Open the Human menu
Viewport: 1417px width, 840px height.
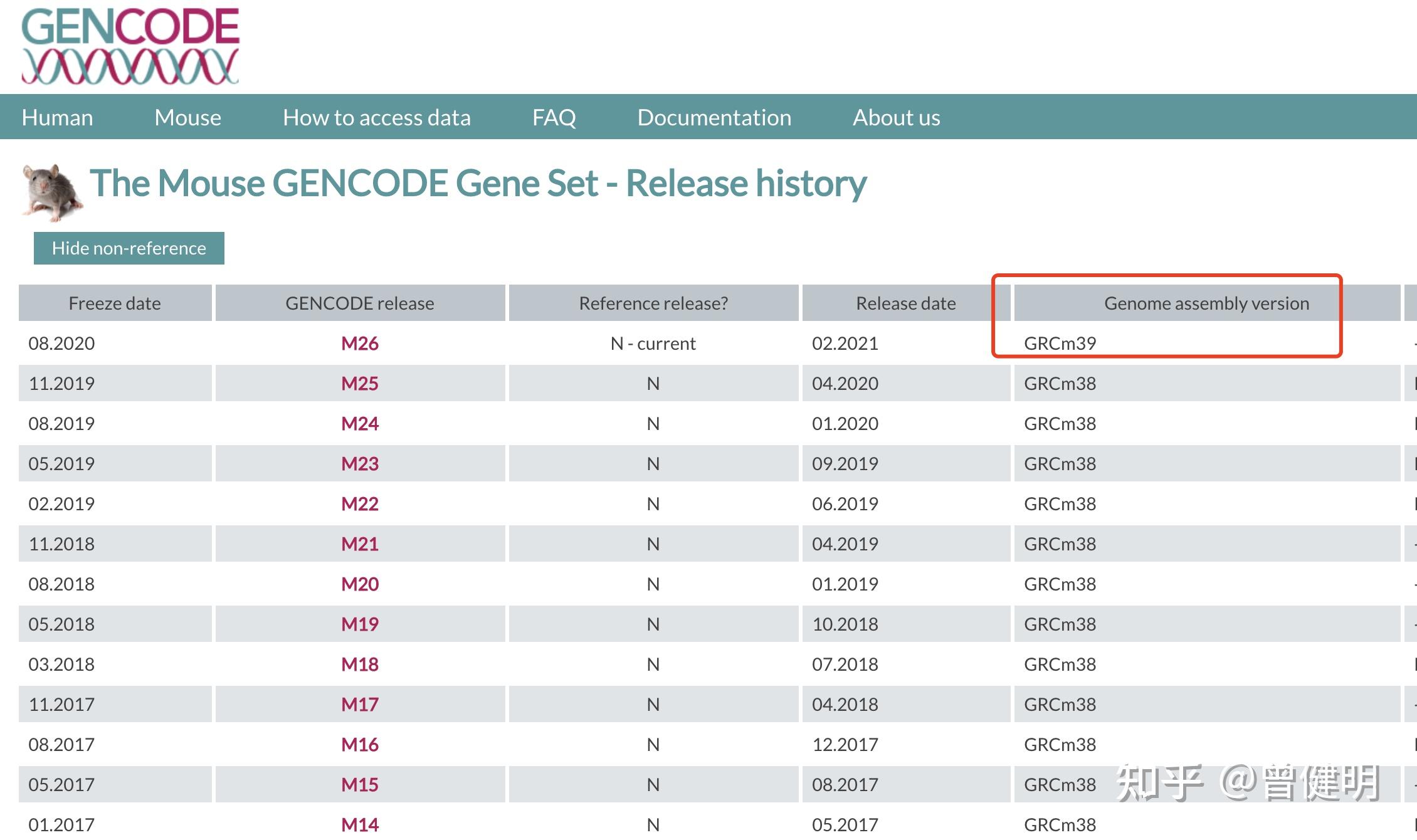[57, 117]
